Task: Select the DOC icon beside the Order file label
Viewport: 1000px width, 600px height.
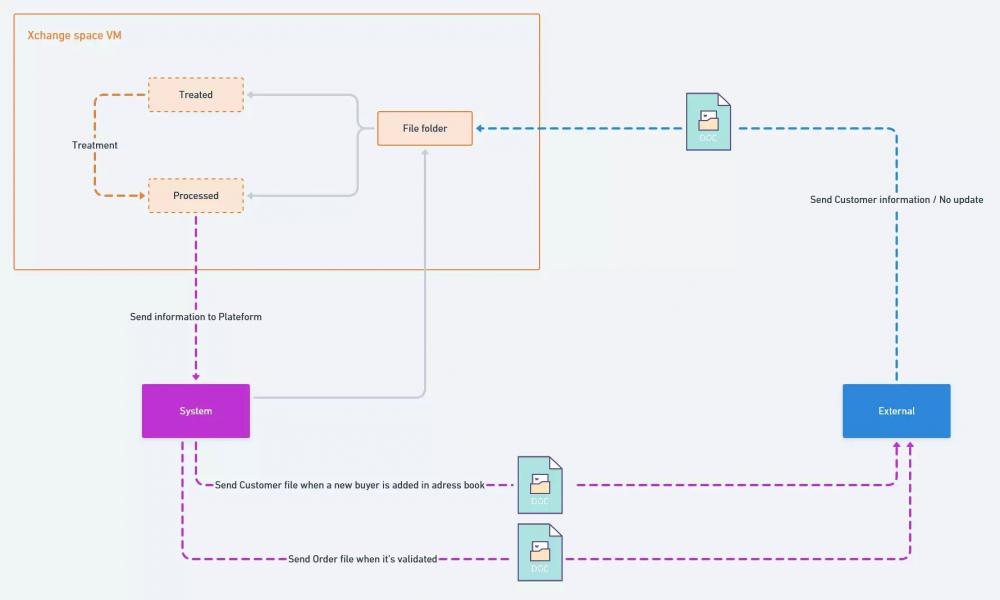Action: tap(540, 552)
